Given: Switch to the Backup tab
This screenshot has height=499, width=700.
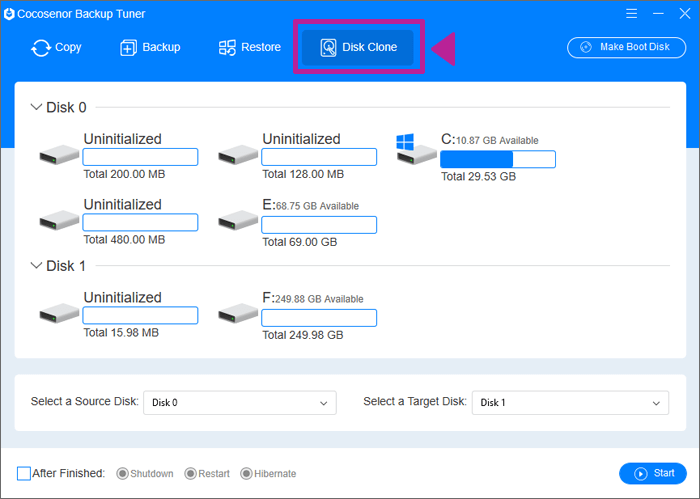Looking at the screenshot, I should tap(150, 47).
